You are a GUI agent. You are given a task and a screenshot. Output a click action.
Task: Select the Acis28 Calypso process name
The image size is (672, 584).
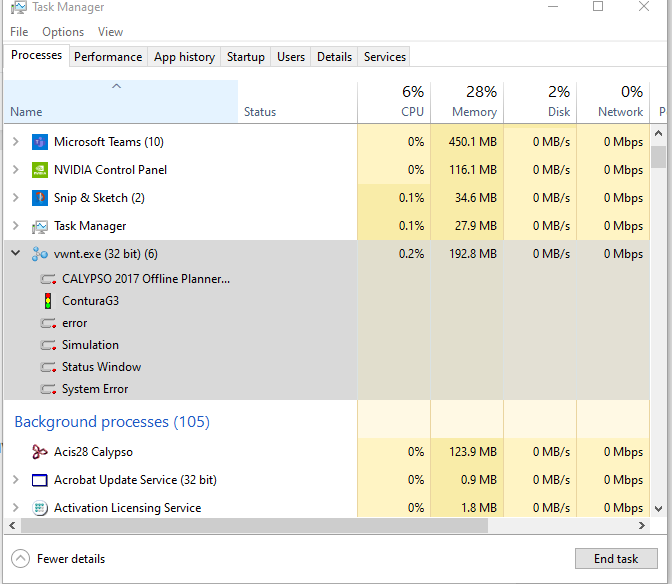coord(93,452)
